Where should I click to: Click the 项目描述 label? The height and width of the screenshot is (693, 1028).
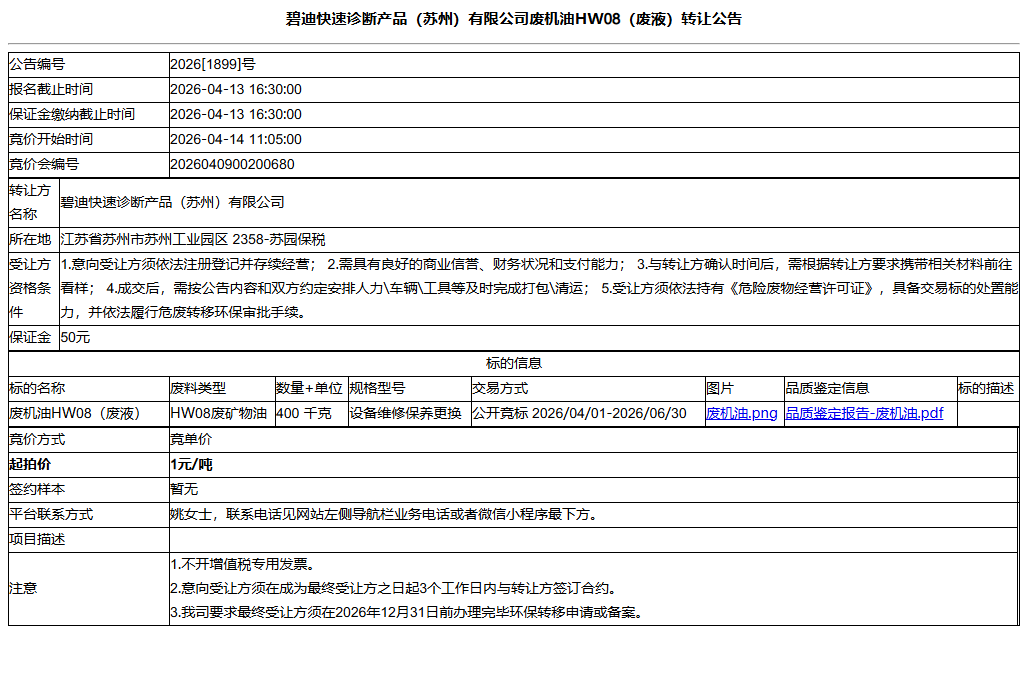37,539
